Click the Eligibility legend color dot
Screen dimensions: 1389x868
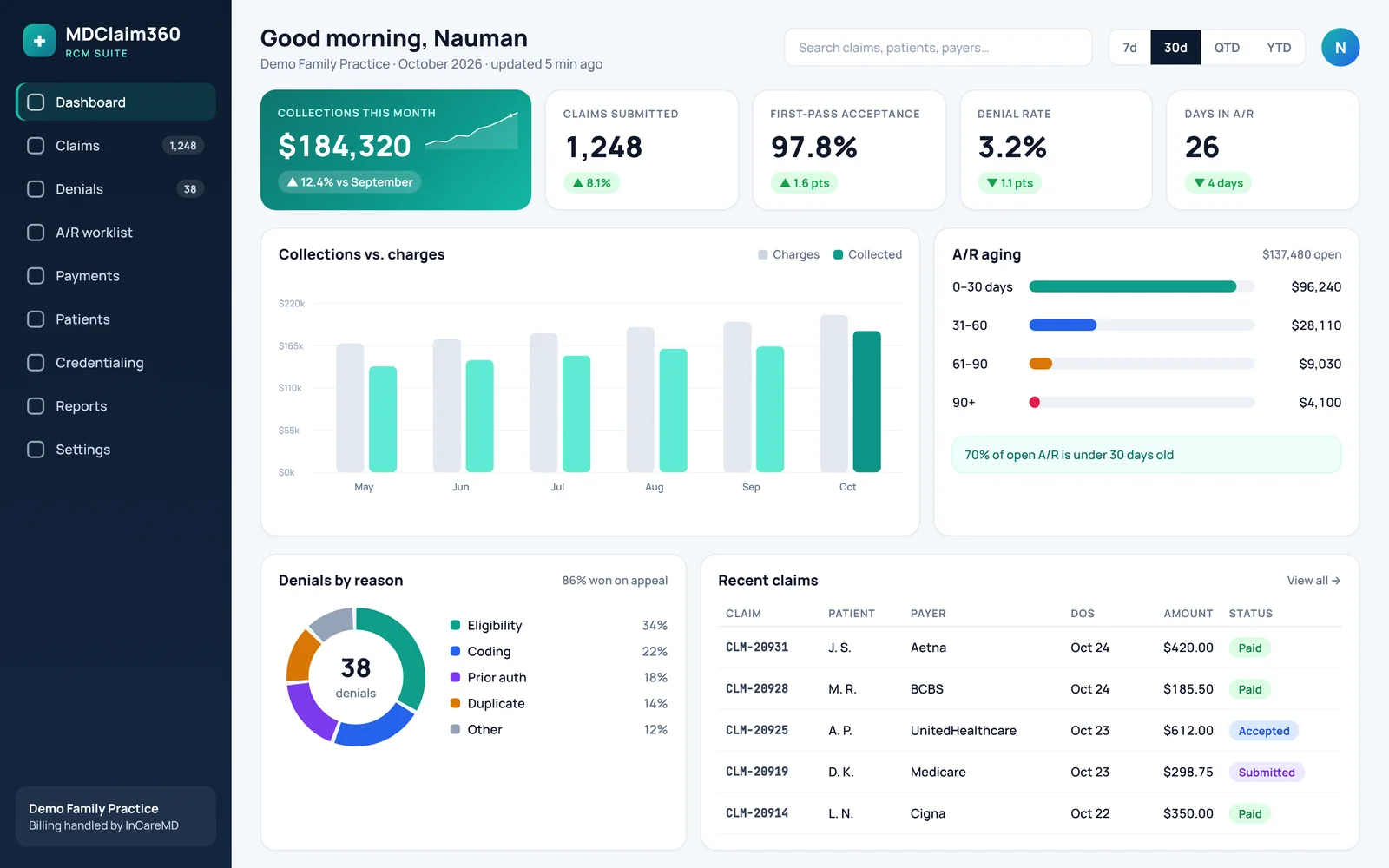(455, 625)
